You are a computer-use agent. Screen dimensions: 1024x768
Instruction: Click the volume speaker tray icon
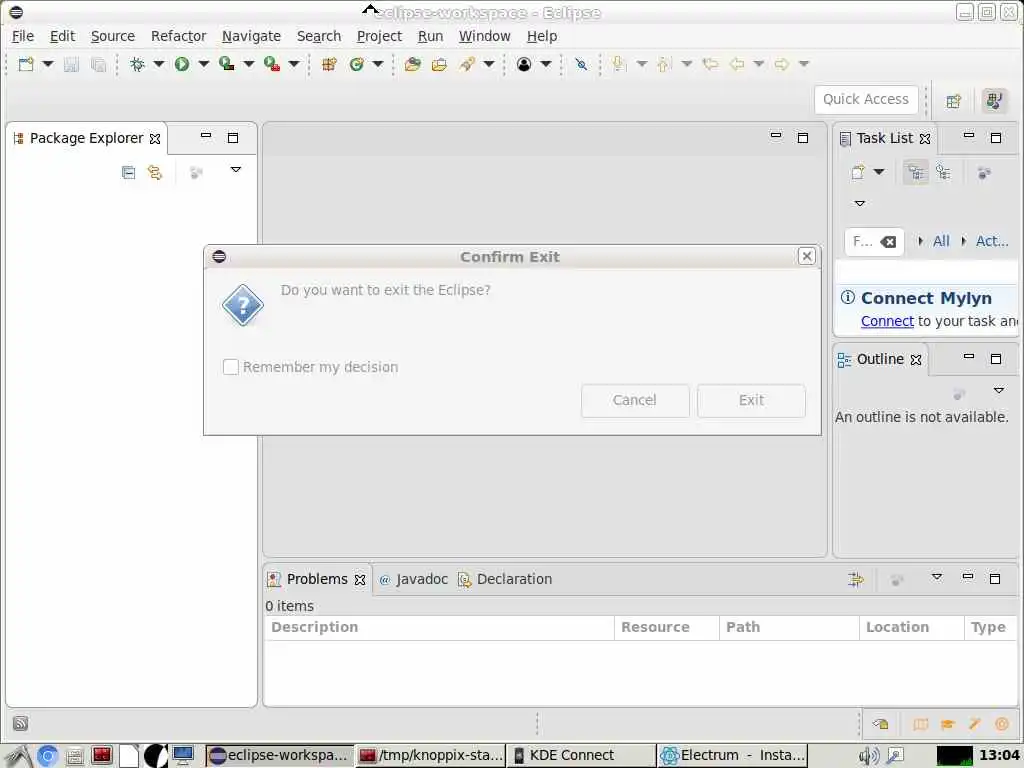pyautogui.click(x=868, y=756)
